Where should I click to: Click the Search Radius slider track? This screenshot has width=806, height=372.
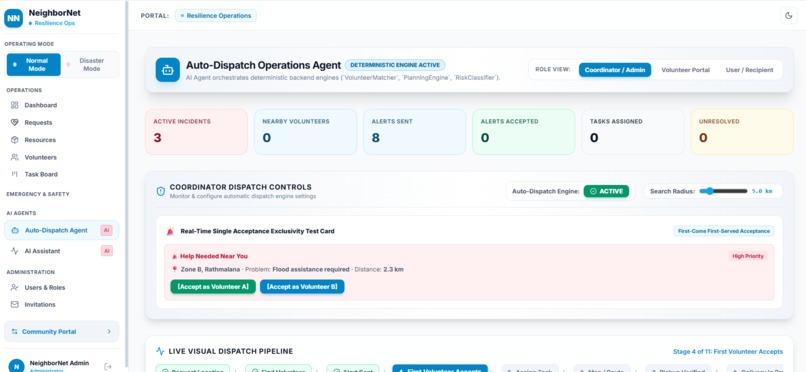pos(723,191)
